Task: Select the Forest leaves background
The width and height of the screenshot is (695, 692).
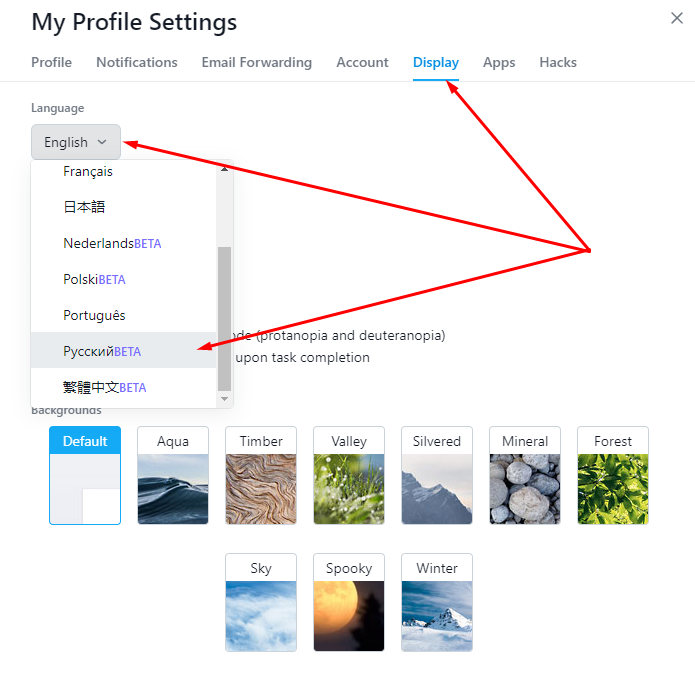Action: click(x=613, y=475)
